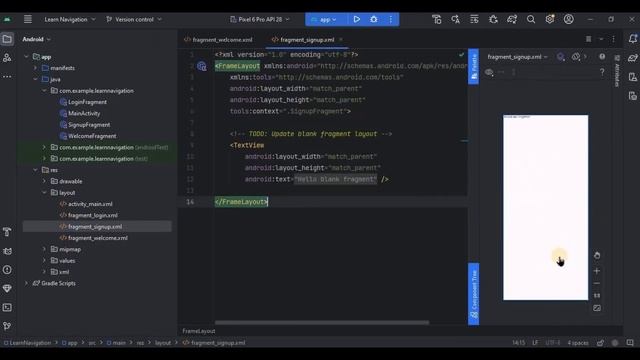Click the pan hand tool in design preview
The height and width of the screenshot is (360, 640).
(x=597, y=256)
